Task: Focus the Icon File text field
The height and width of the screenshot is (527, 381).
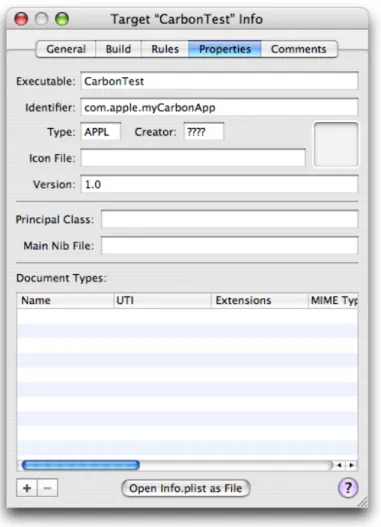Action: (x=193, y=158)
